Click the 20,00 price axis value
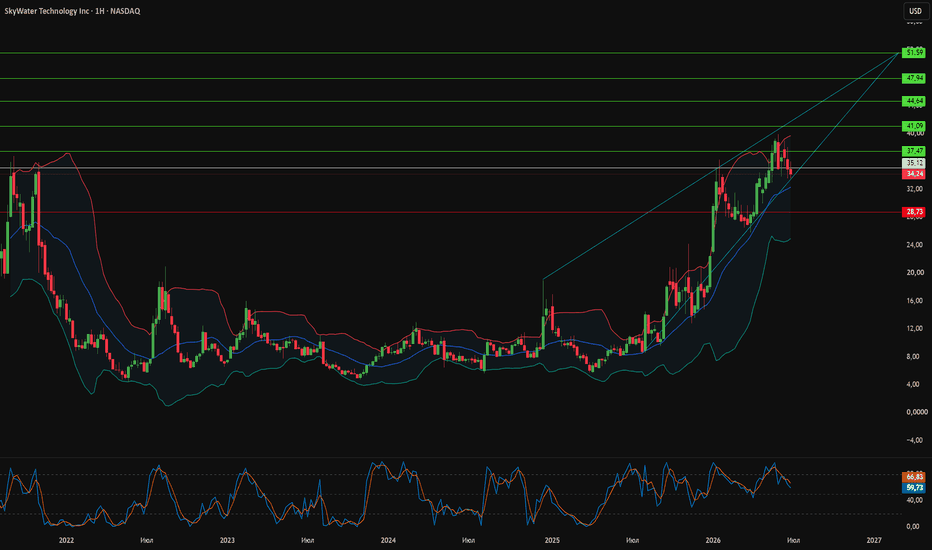This screenshot has width=932, height=550. point(914,272)
